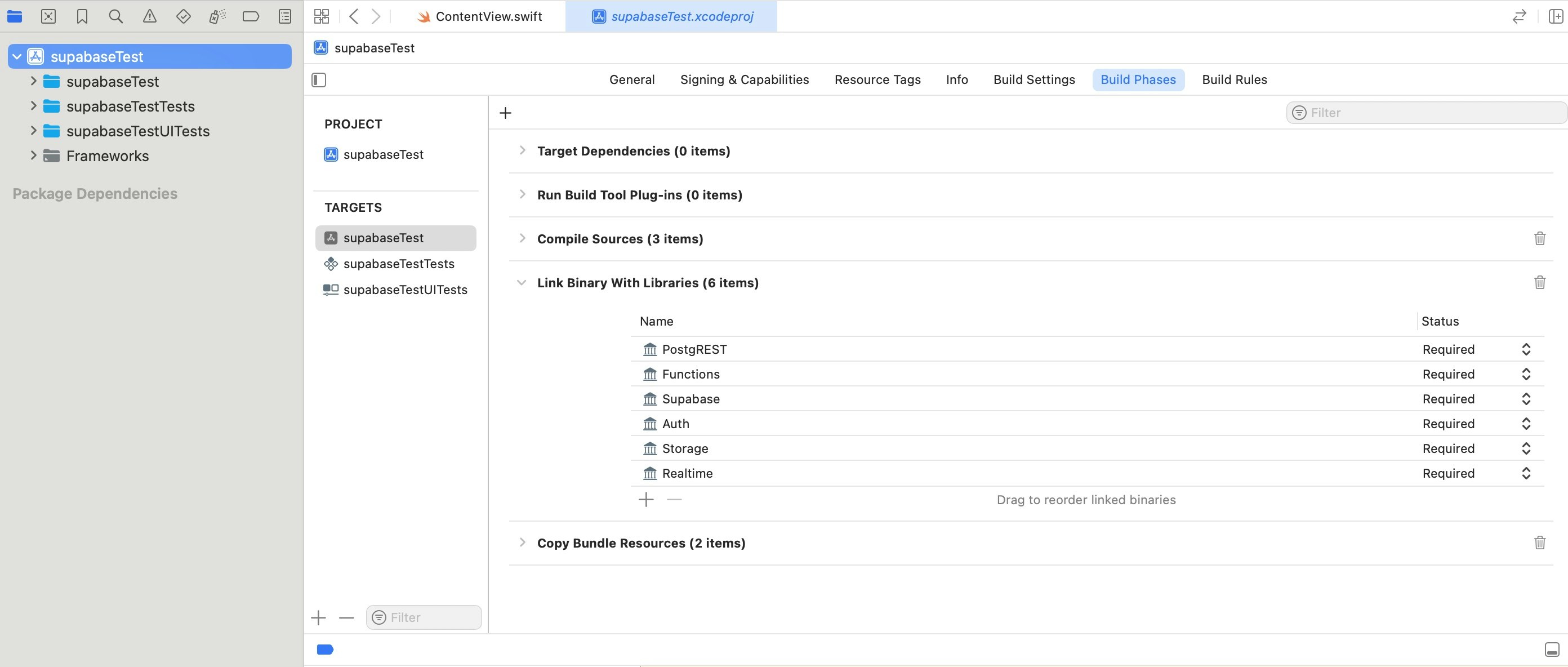1568x667 pixels.
Task: Add a linked library with plus button
Action: pos(646,500)
